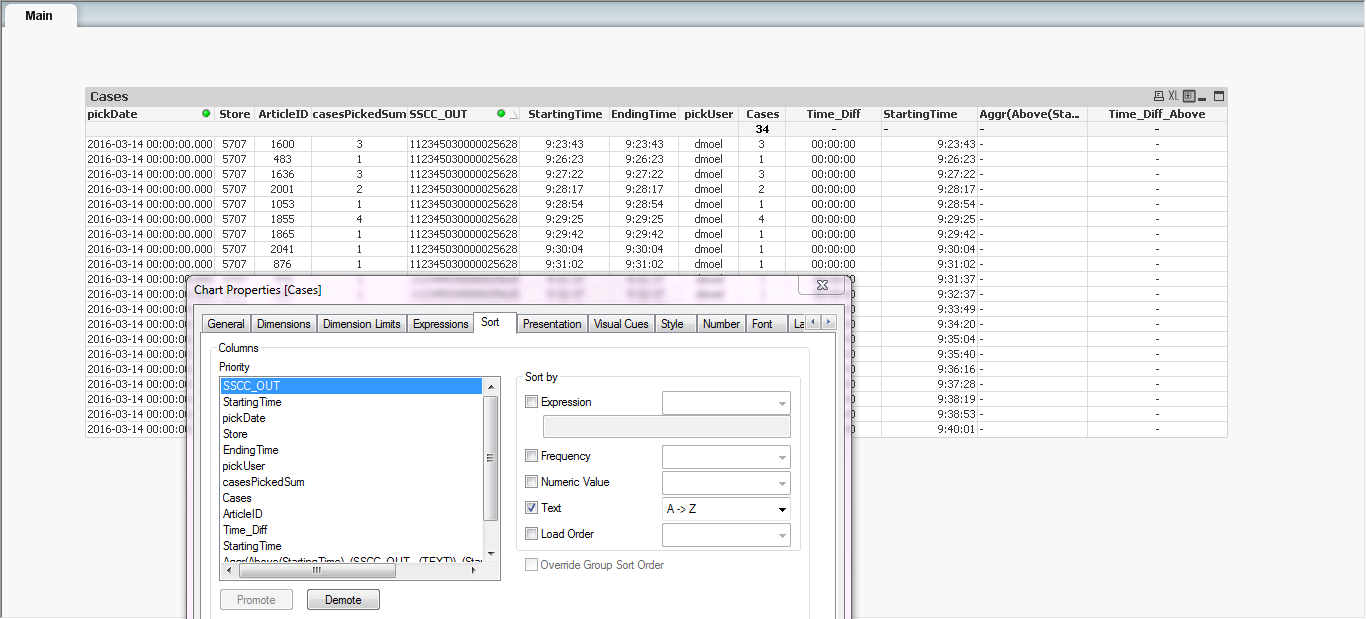Image resolution: width=1366 pixels, height=619 pixels.
Task: Click sort indicator triangle on SSCC_OUT header
Action: [x=514, y=115]
